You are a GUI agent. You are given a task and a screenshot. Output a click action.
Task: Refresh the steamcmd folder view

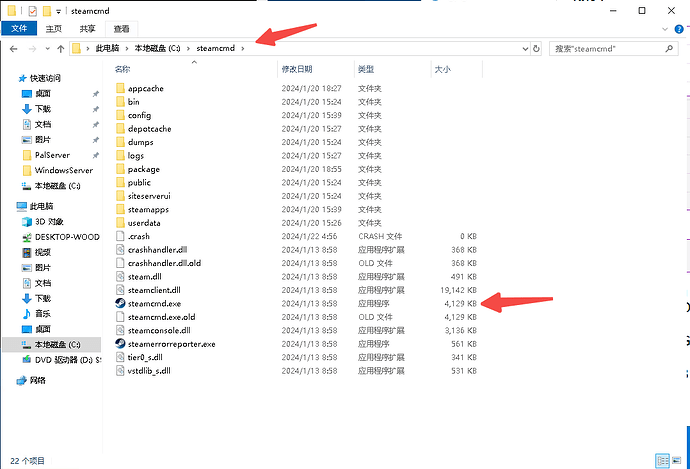pyautogui.click(x=536, y=48)
